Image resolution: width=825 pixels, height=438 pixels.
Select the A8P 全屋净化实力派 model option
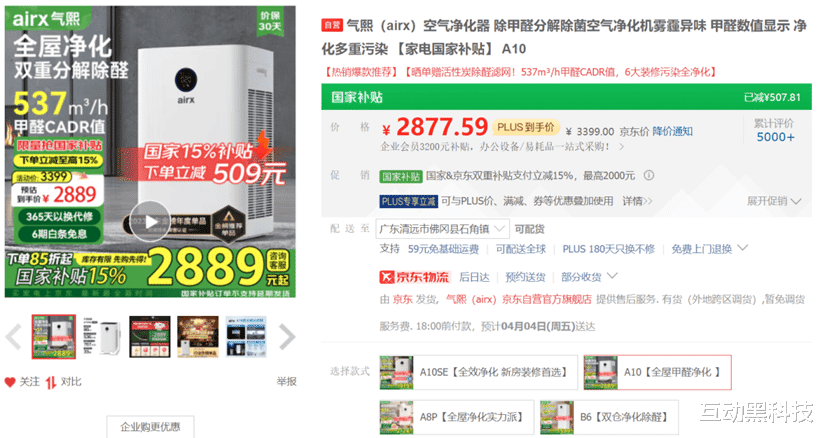click(x=457, y=417)
